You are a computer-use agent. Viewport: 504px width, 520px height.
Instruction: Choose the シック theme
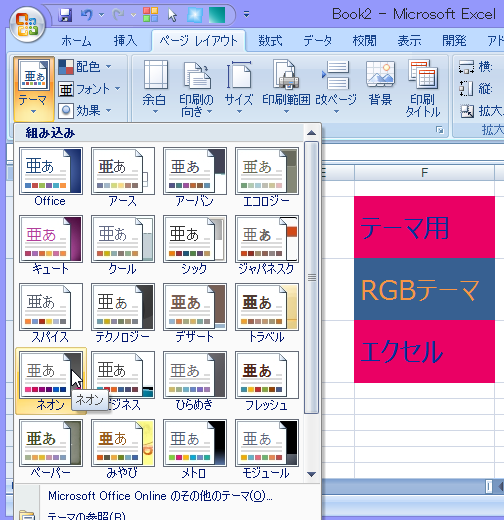pyautogui.click(x=195, y=245)
